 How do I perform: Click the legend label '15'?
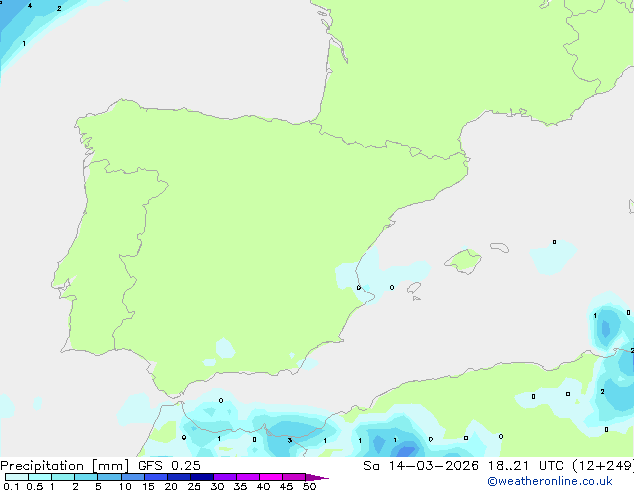148,486
